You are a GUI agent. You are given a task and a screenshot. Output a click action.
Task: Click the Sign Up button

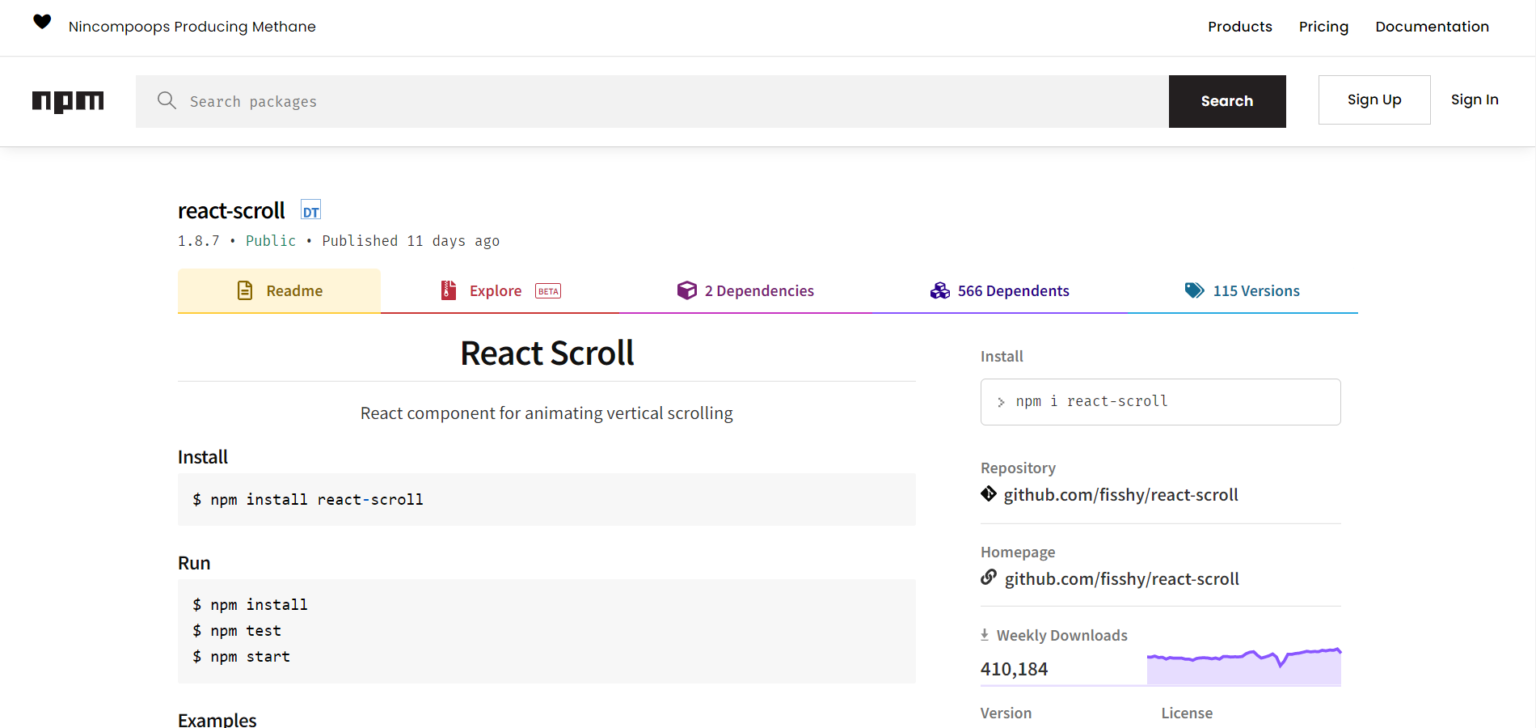(1374, 99)
